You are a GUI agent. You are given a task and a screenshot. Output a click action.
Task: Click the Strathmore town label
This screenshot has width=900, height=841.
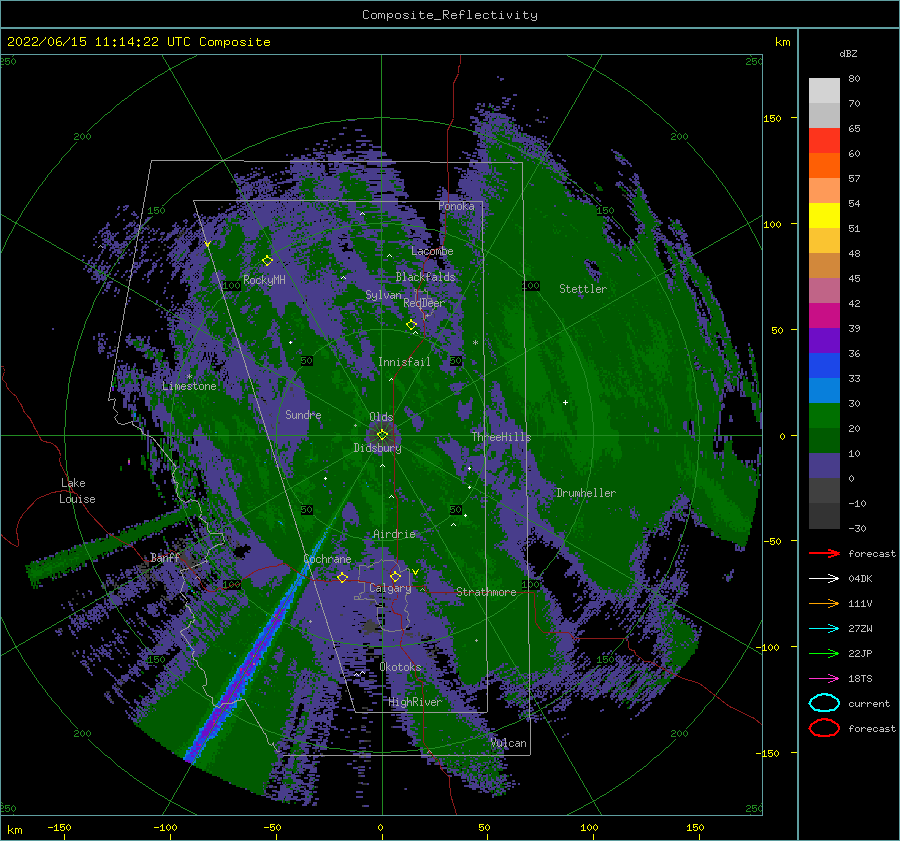click(x=486, y=592)
